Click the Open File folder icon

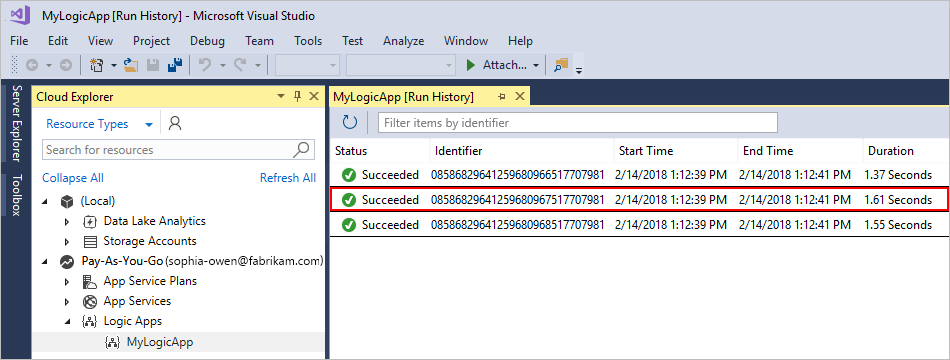pyautogui.click(x=131, y=65)
